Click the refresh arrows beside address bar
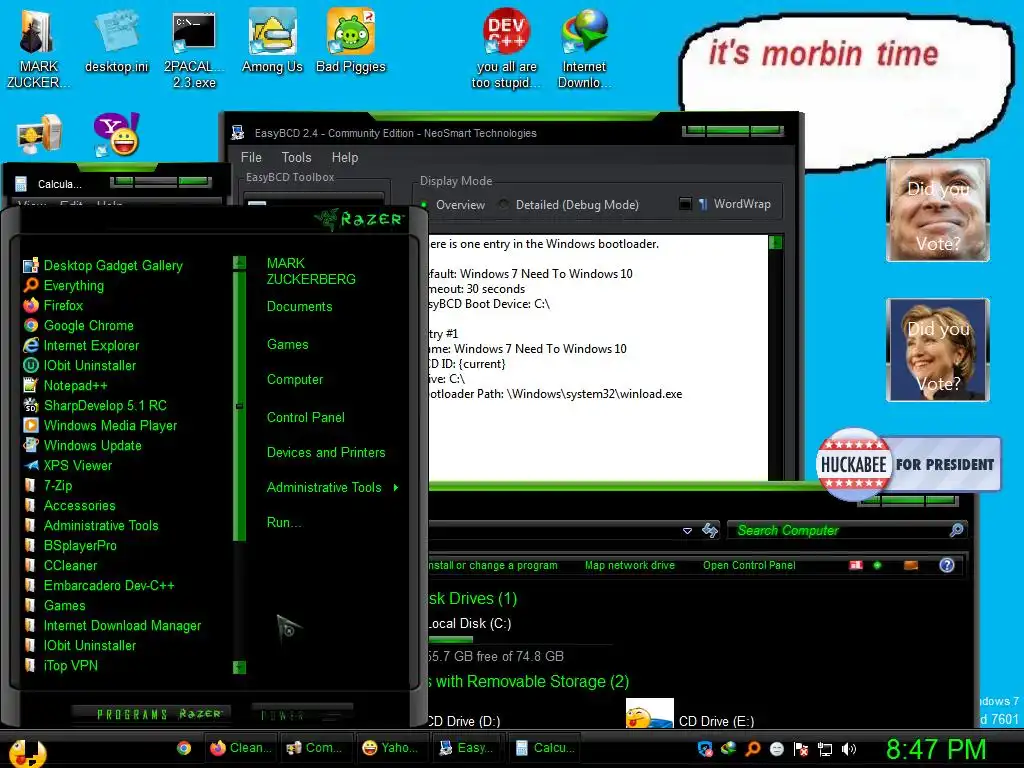Viewport: 1024px width, 768px height. 710,530
